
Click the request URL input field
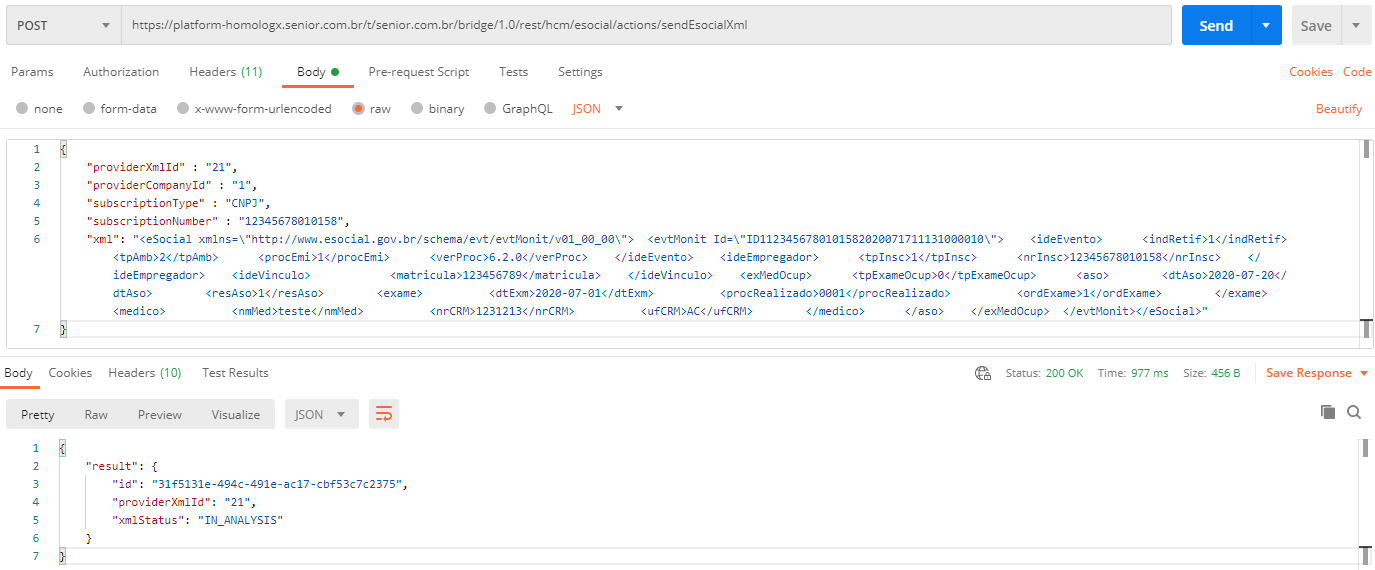tap(645, 26)
